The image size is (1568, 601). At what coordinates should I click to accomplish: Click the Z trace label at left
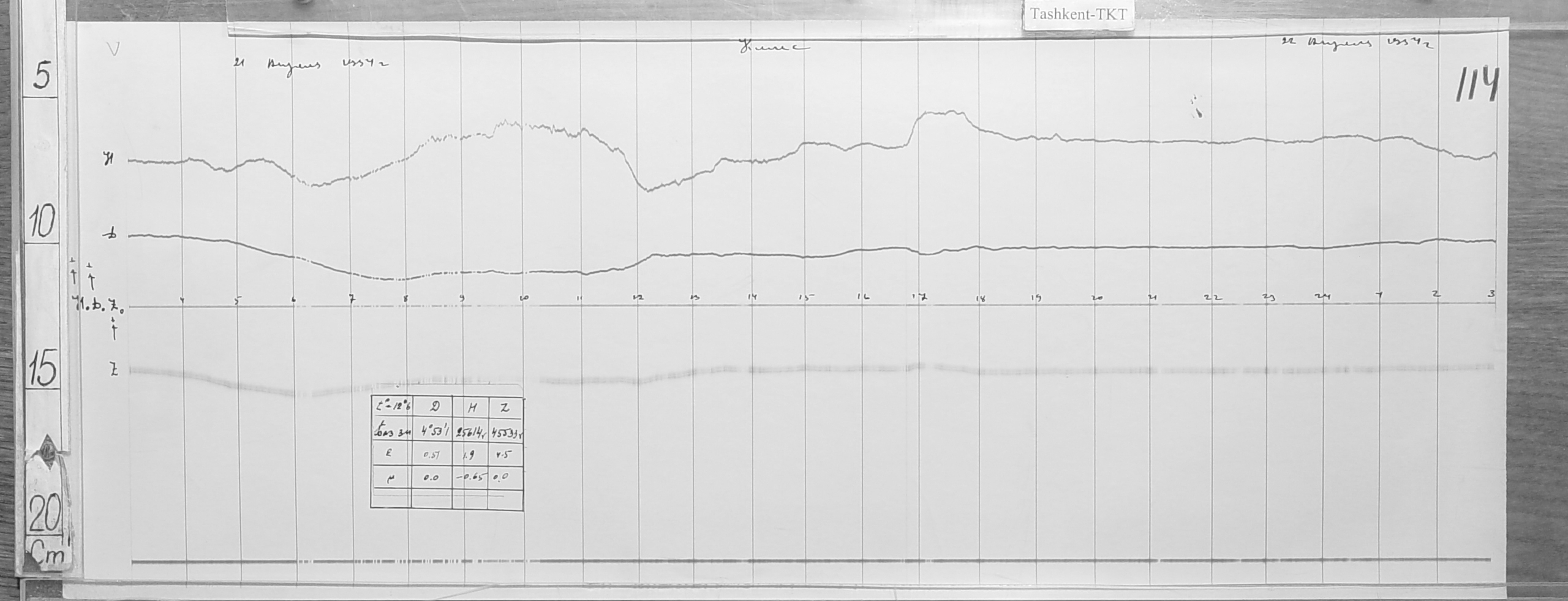coord(113,370)
